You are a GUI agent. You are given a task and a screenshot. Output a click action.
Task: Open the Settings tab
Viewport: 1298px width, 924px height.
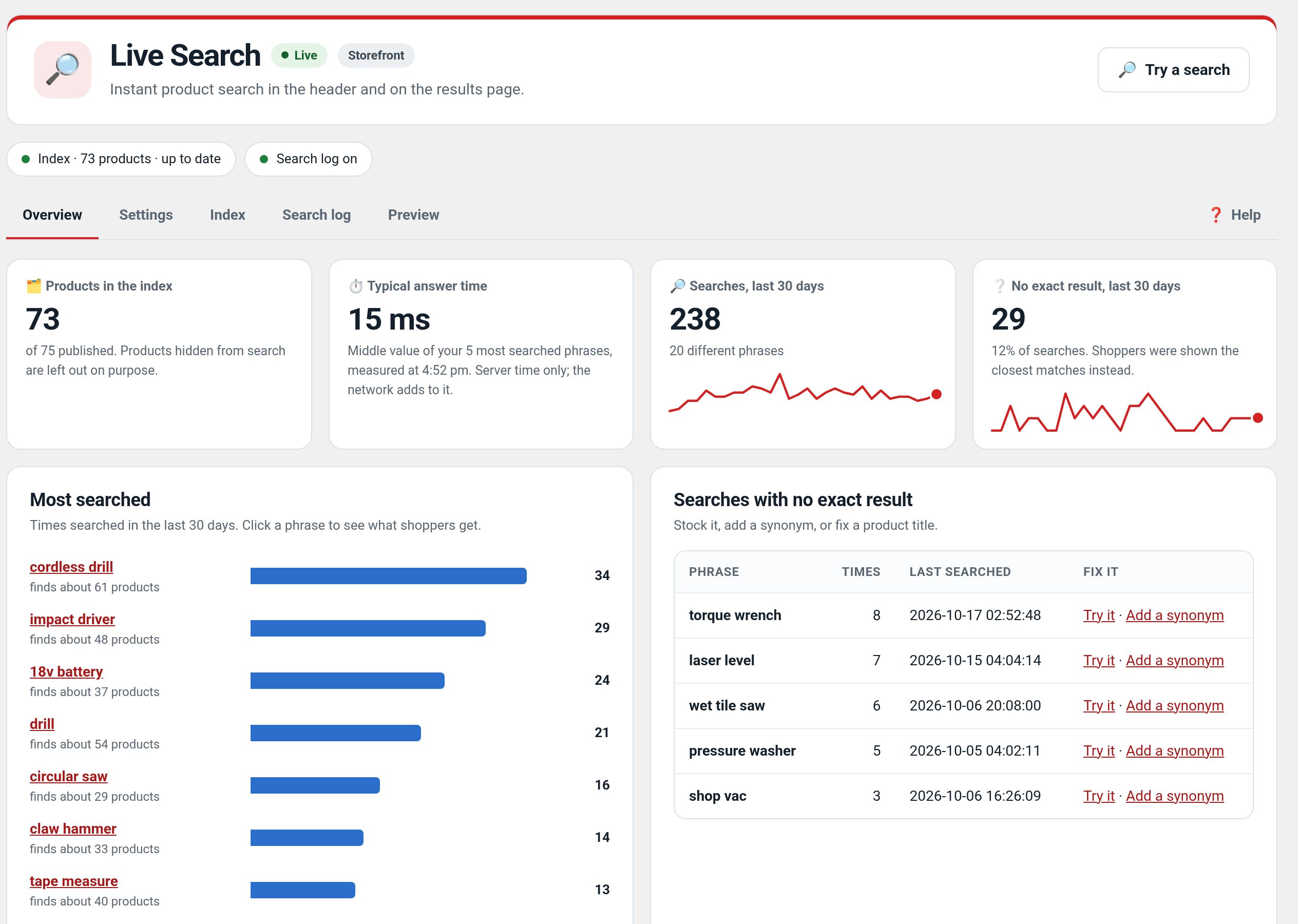pyautogui.click(x=146, y=215)
